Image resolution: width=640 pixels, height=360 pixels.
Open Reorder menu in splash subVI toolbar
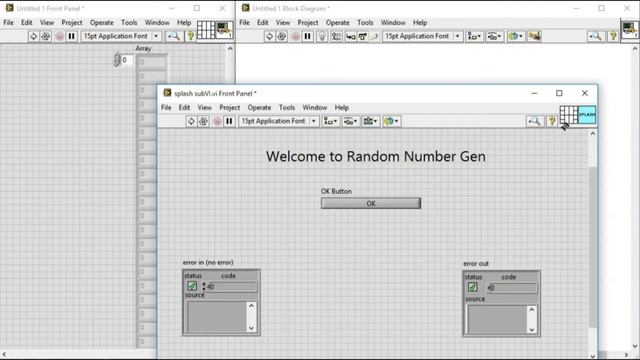[x=391, y=121]
